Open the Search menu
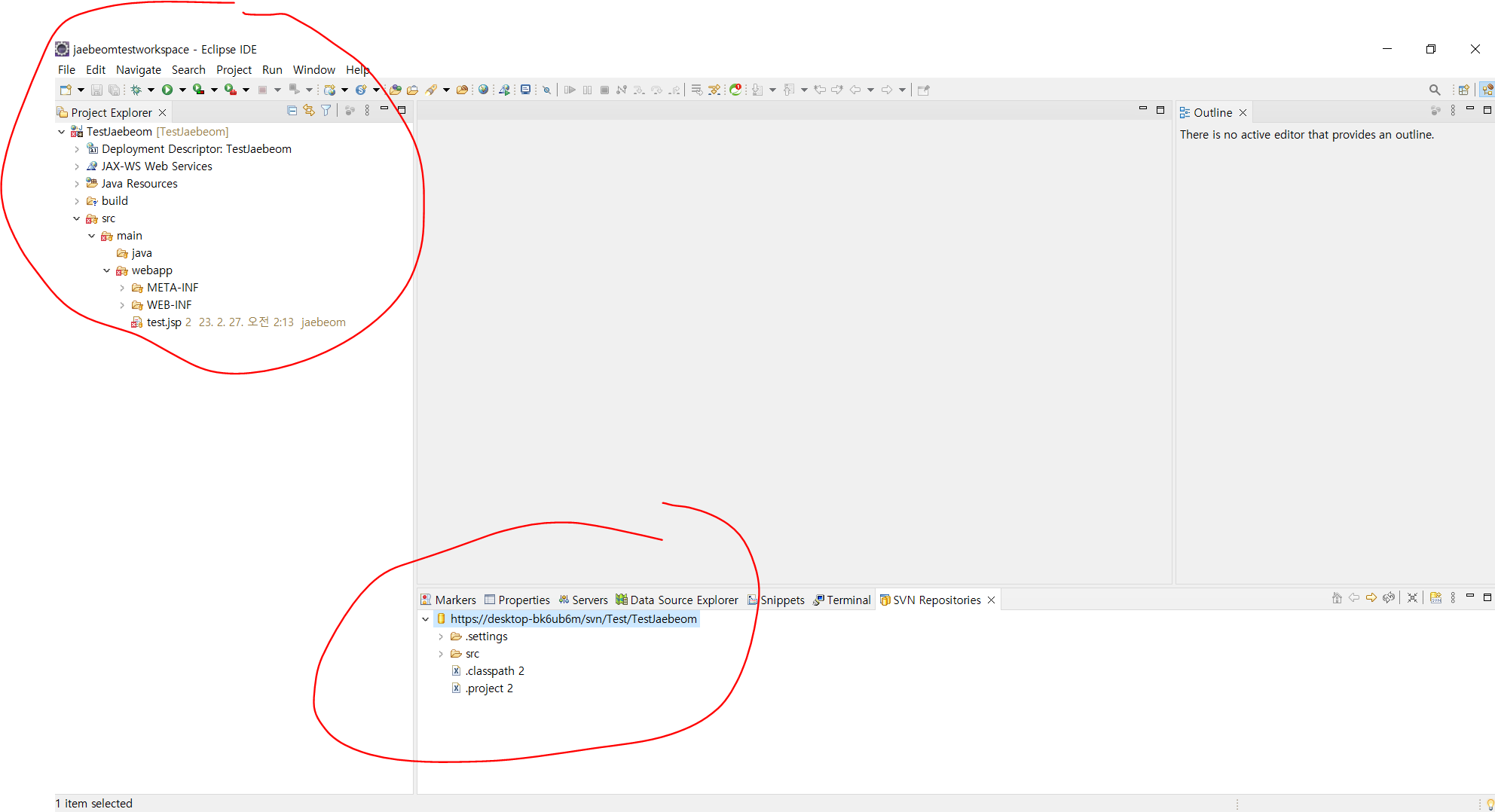Screen dimensions: 1495x812 coord(188,70)
